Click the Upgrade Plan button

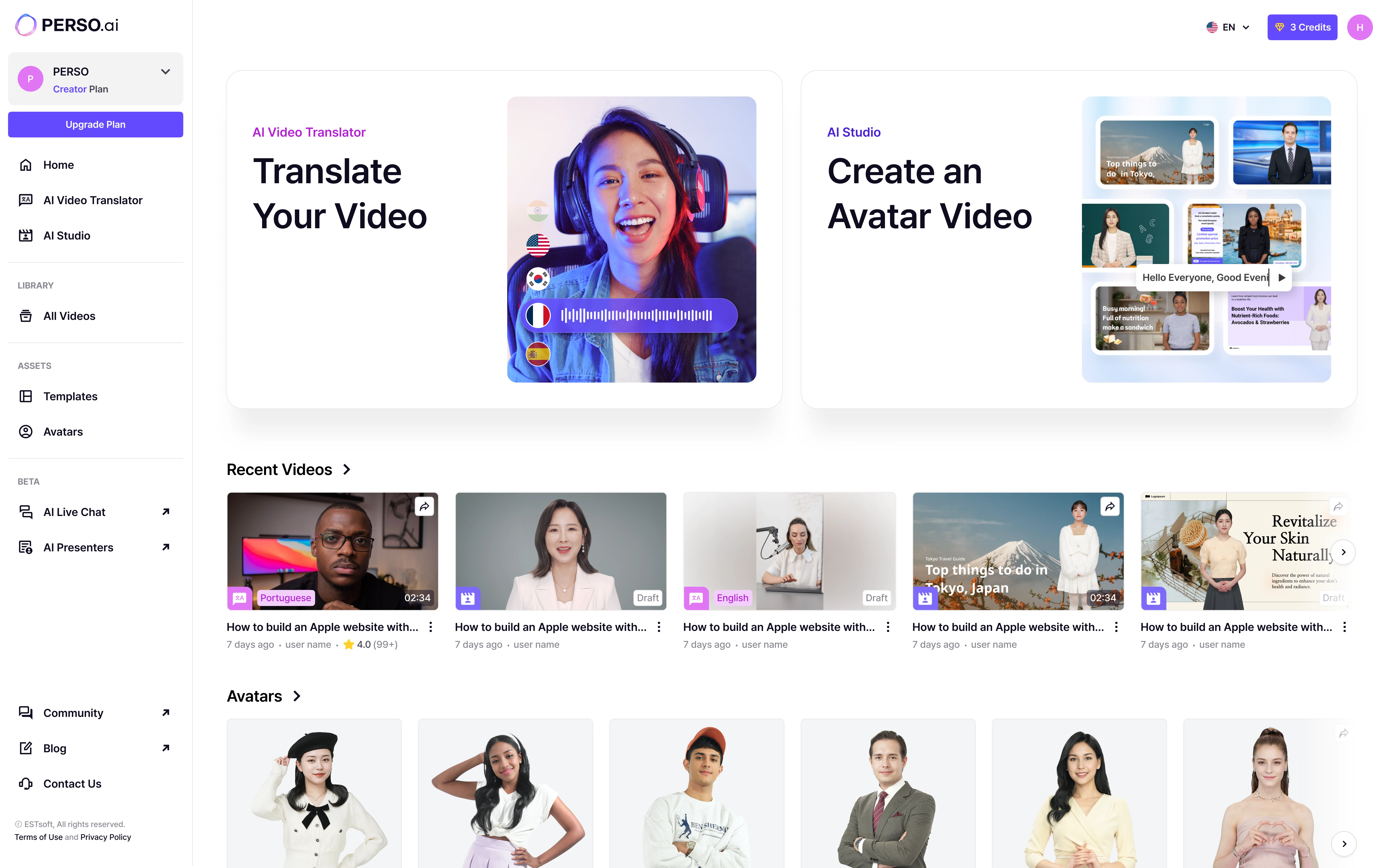coord(96,125)
